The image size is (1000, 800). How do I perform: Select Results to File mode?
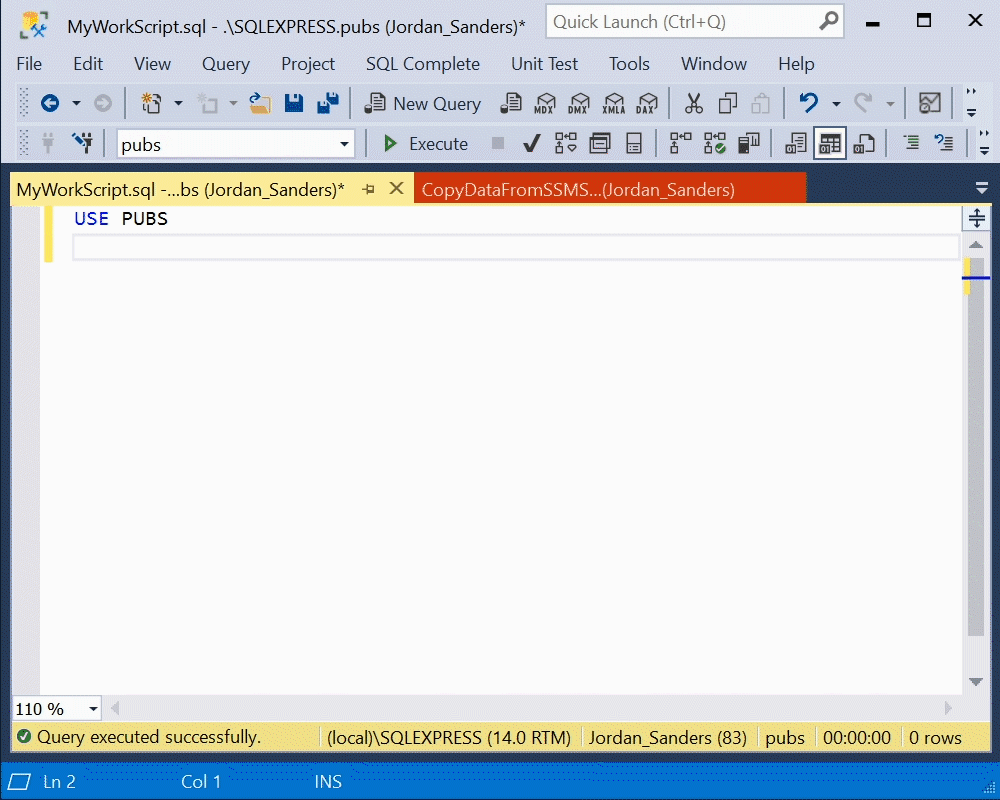click(864, 143)
